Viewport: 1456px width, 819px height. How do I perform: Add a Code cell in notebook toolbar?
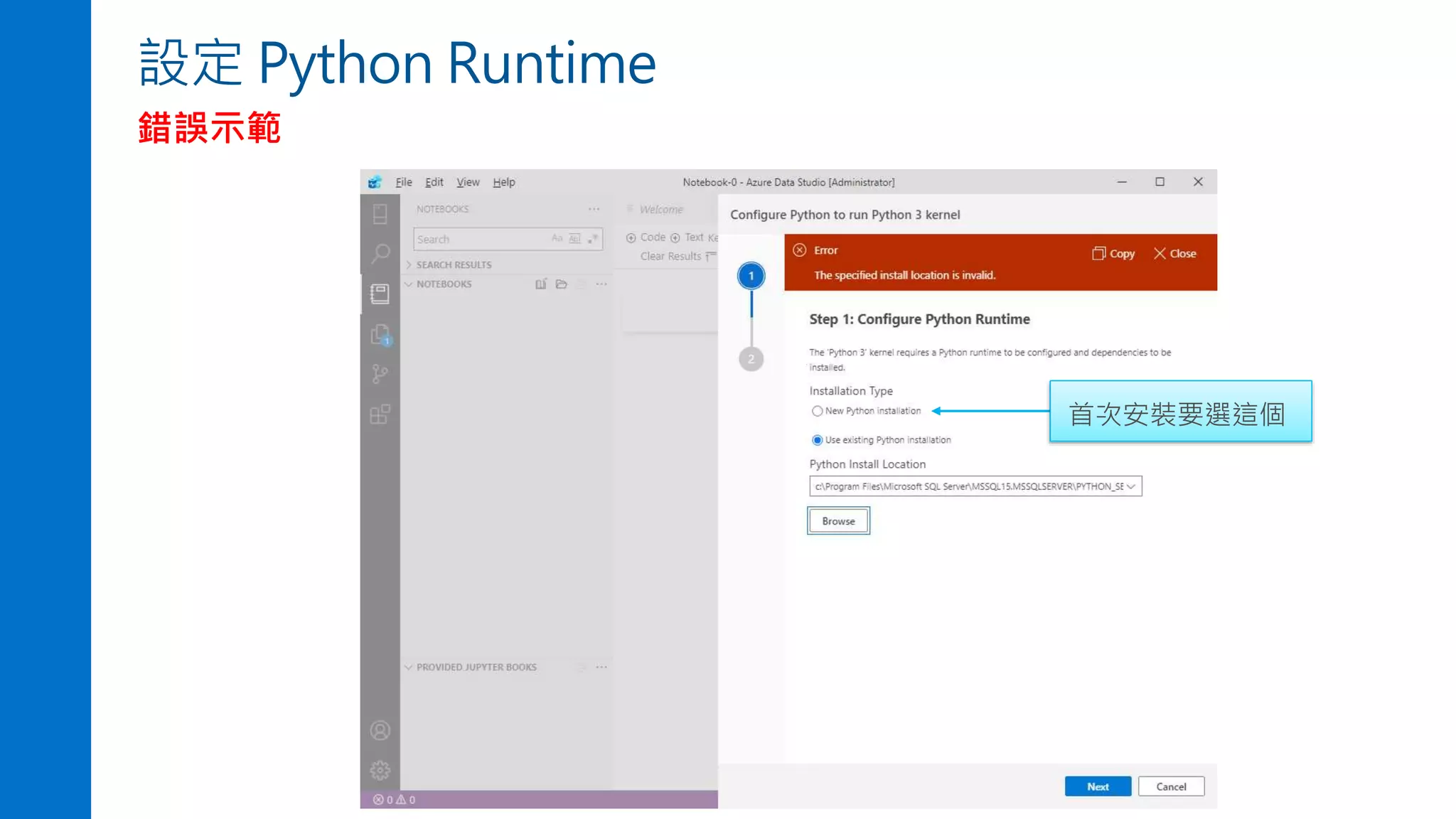pos(646,237)
